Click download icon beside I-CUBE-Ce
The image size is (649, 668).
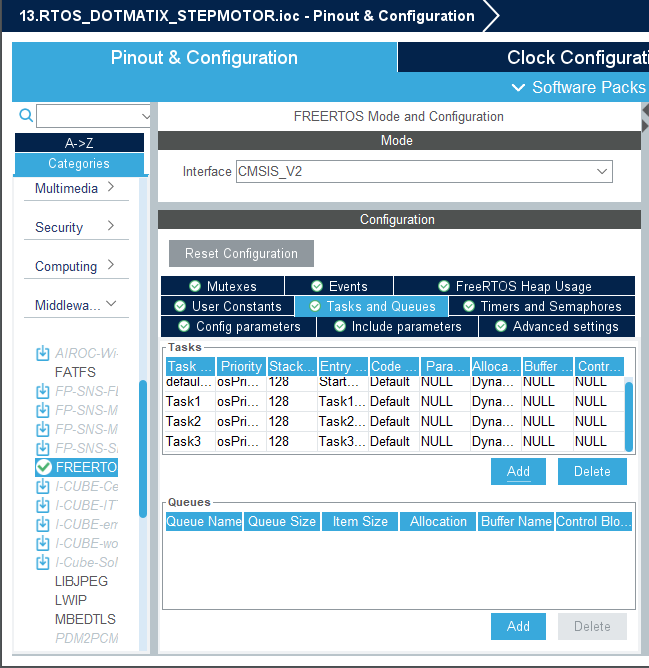coord(43,486)
